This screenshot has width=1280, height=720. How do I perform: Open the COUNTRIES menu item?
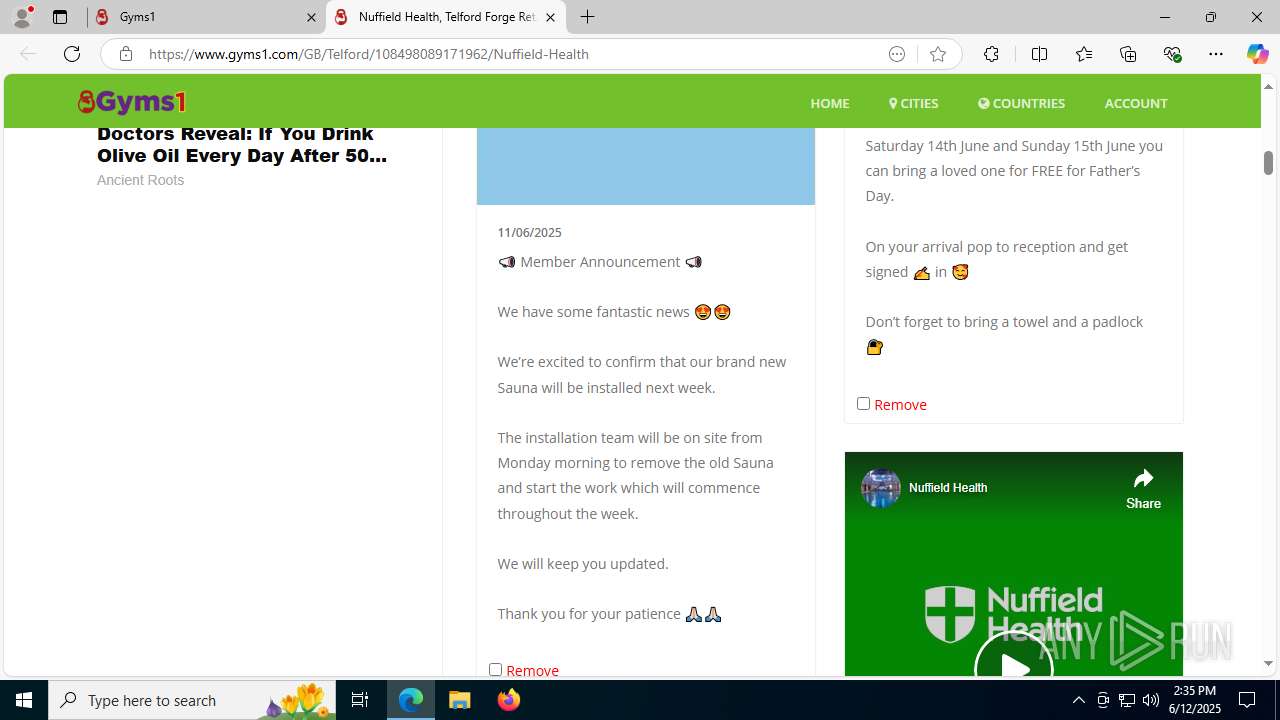[x=1021, y=103]
